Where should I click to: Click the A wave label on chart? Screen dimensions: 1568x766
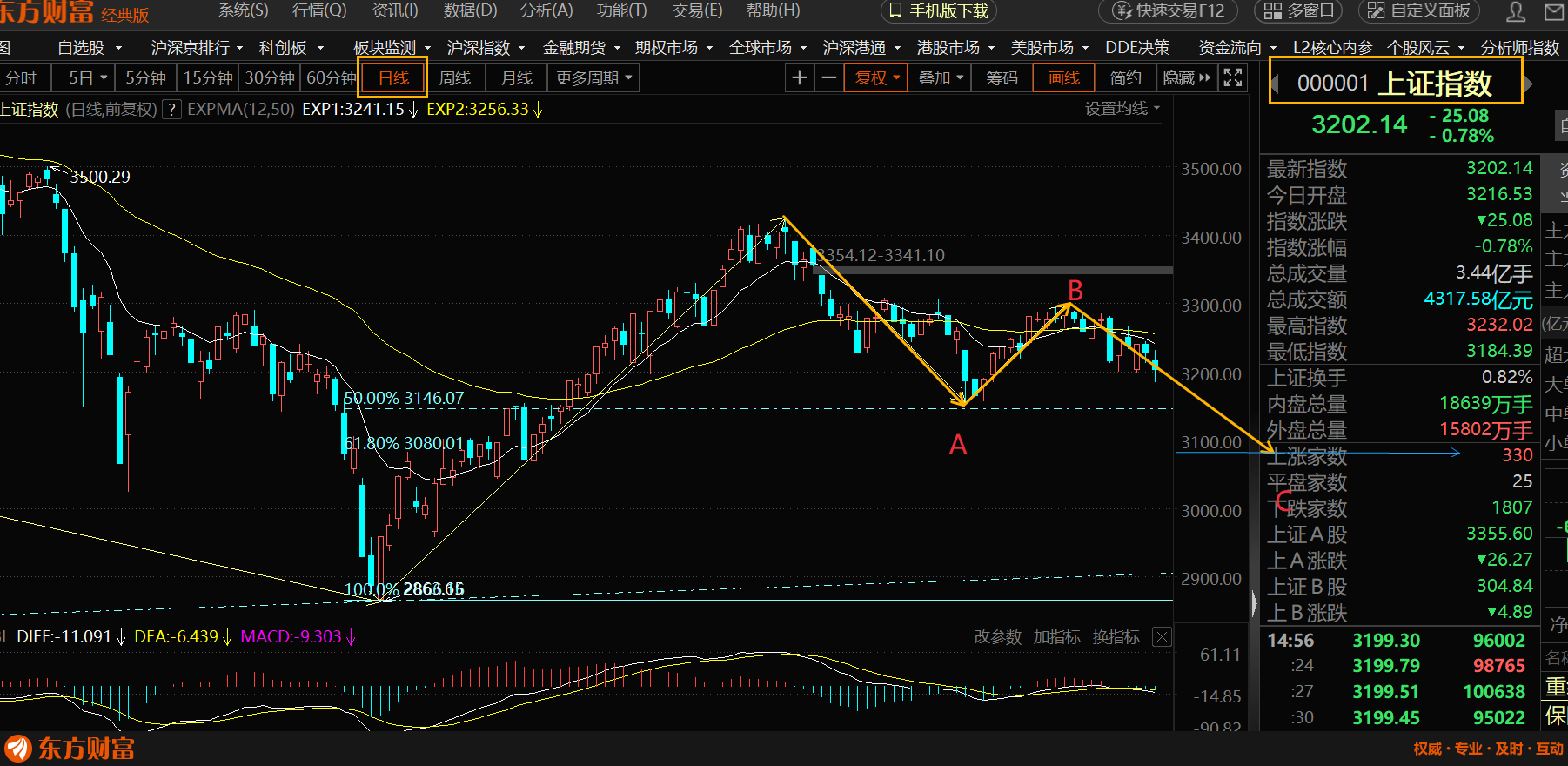pyautogui.click(x=958, y=445)
